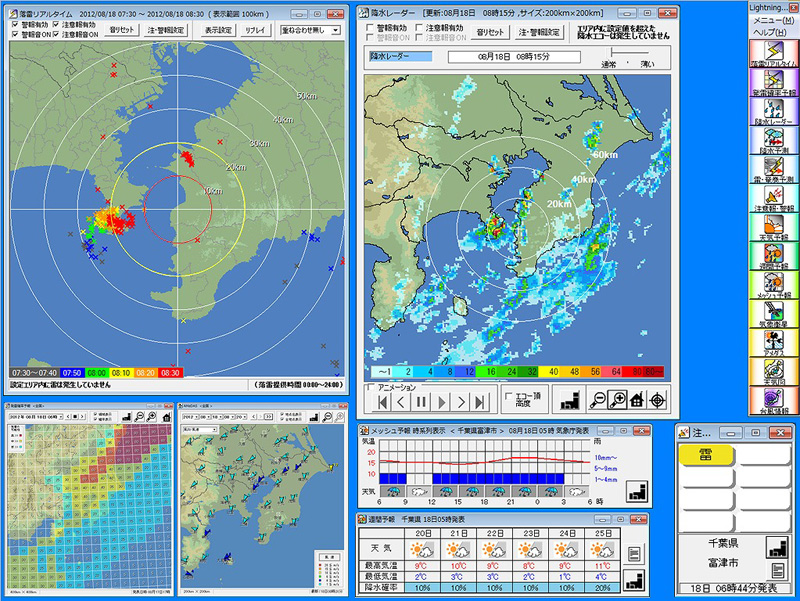Toggle 注意報音ON checkbox in lightning window
The width and height of the screenshot is (800, 601).
(x=56, y=34)
